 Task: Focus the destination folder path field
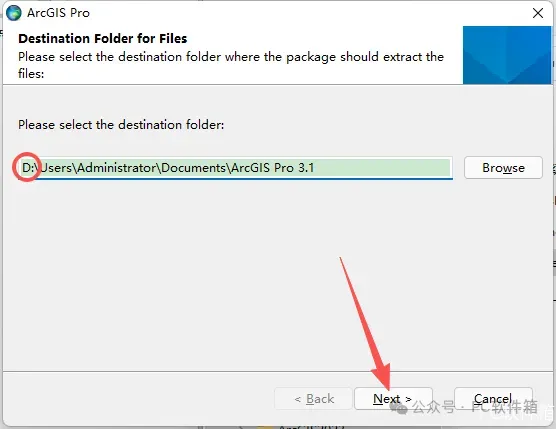tap(235, 168)
